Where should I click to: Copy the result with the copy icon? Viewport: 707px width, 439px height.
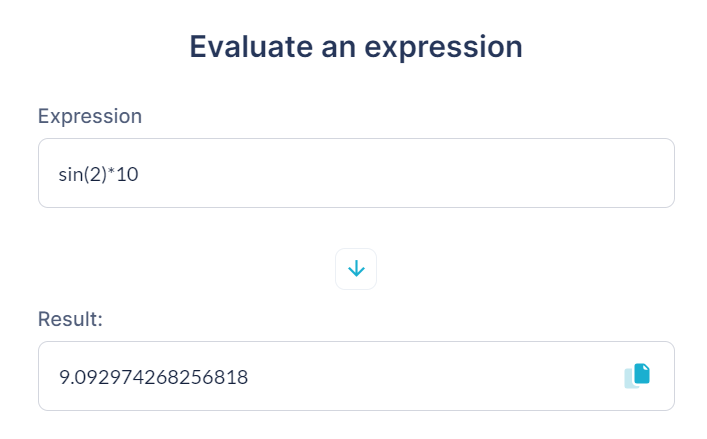pos(637,375)
